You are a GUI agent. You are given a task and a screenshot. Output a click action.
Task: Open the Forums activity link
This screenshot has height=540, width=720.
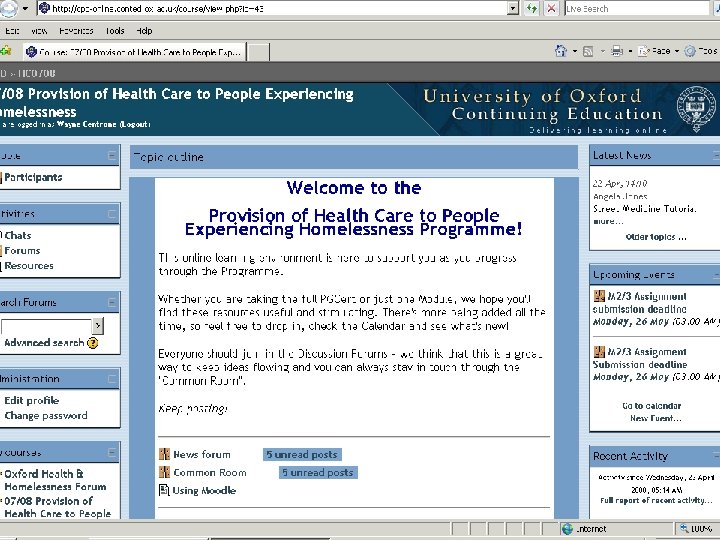pyautogui.click(x=22, y=251)
